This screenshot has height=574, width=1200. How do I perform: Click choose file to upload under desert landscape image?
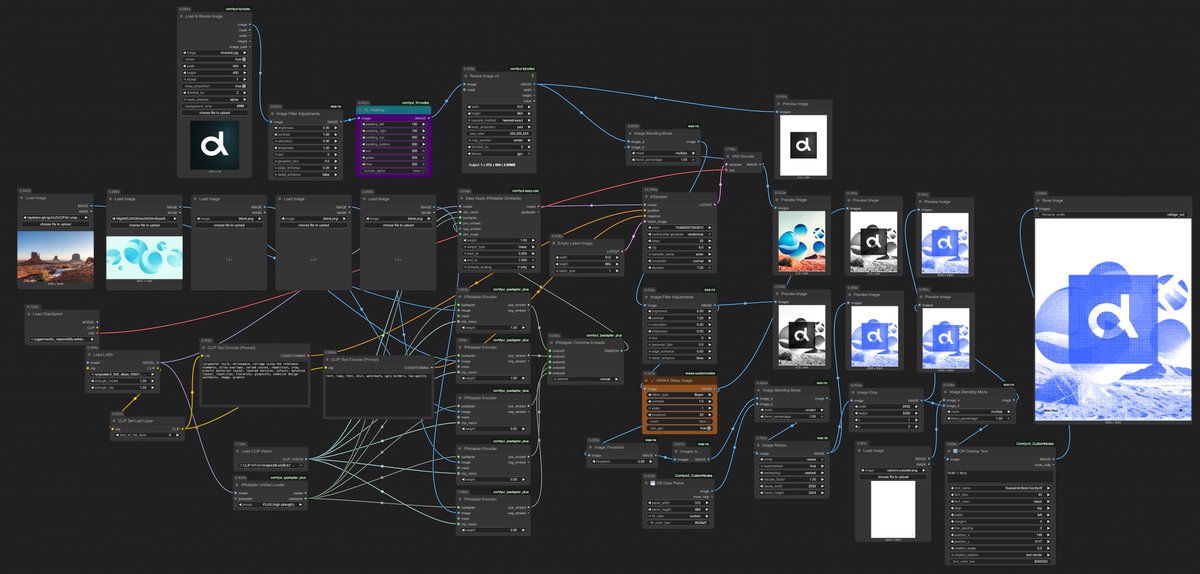point(56,226)
